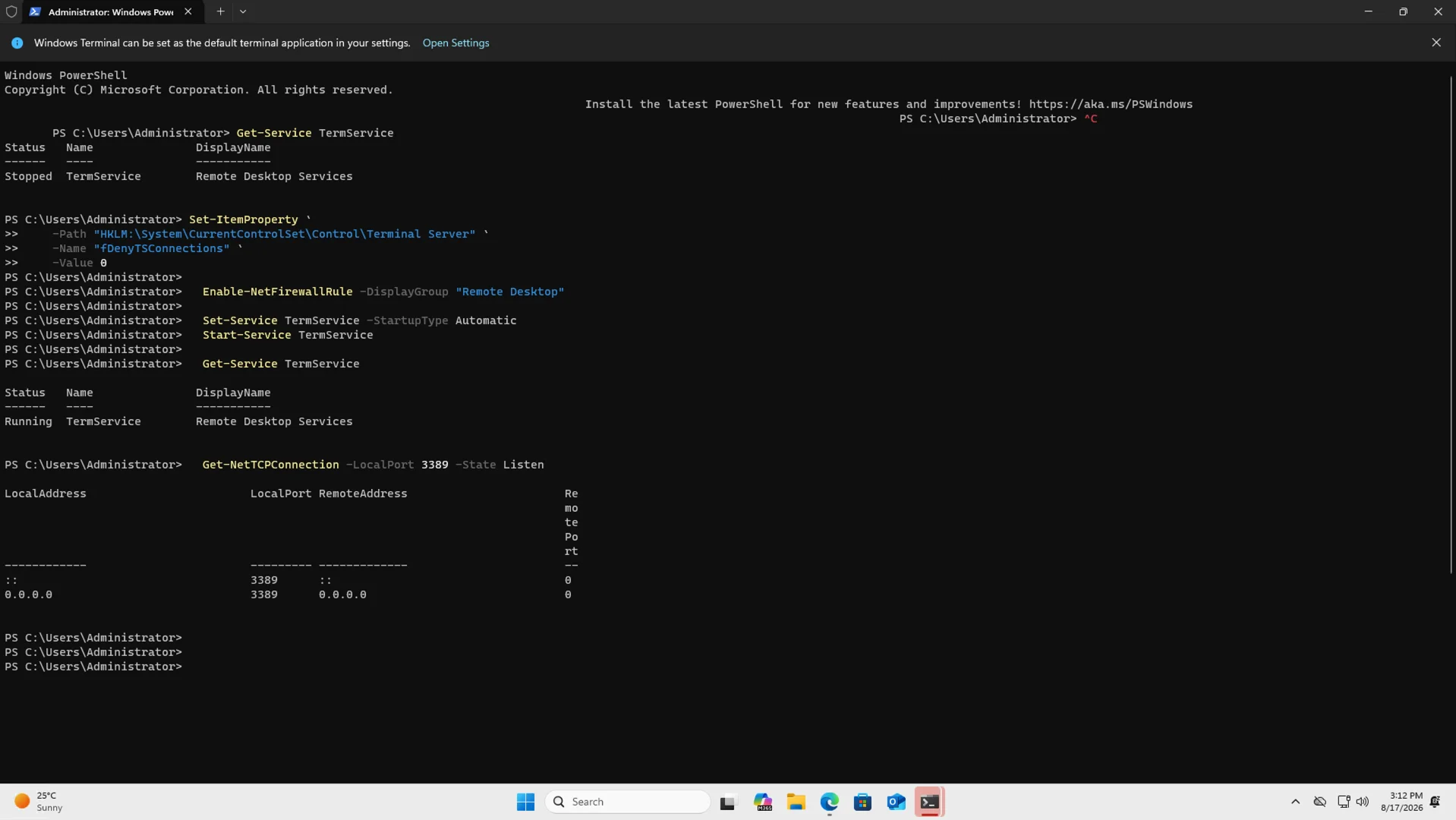Open a new terminal tab with plus button
The height and width of the screenshot is (820, 1456).
(220, 11)
